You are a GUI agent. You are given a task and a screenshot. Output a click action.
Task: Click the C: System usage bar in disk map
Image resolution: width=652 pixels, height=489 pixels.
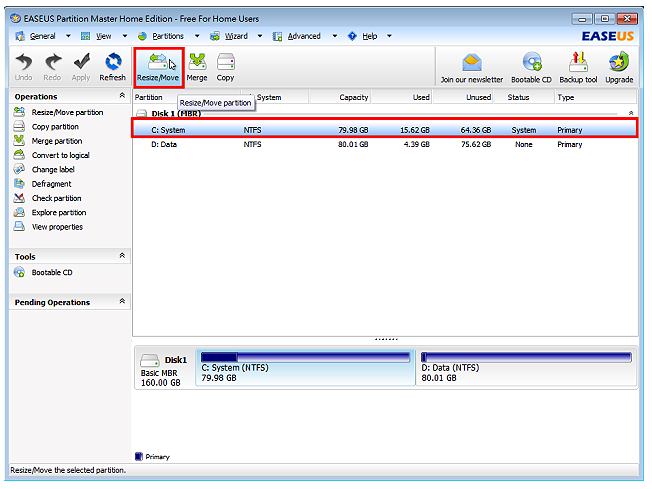(306, 357)
